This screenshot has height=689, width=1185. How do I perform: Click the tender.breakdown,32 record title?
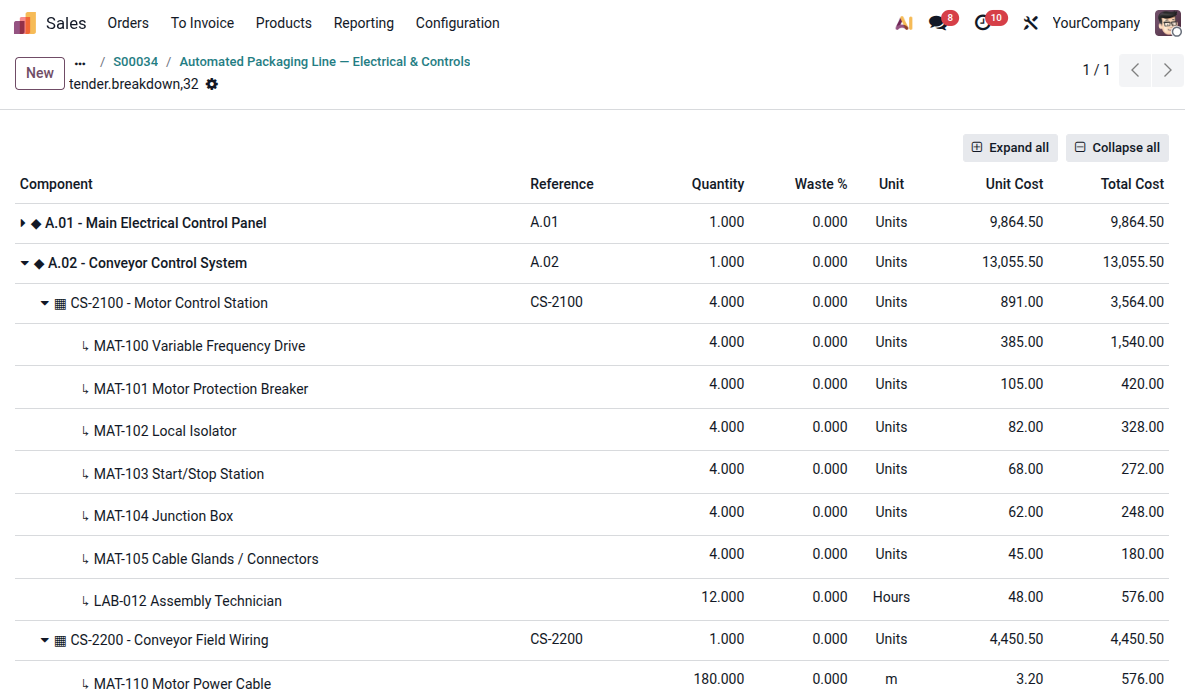click(x=134, y=84)
